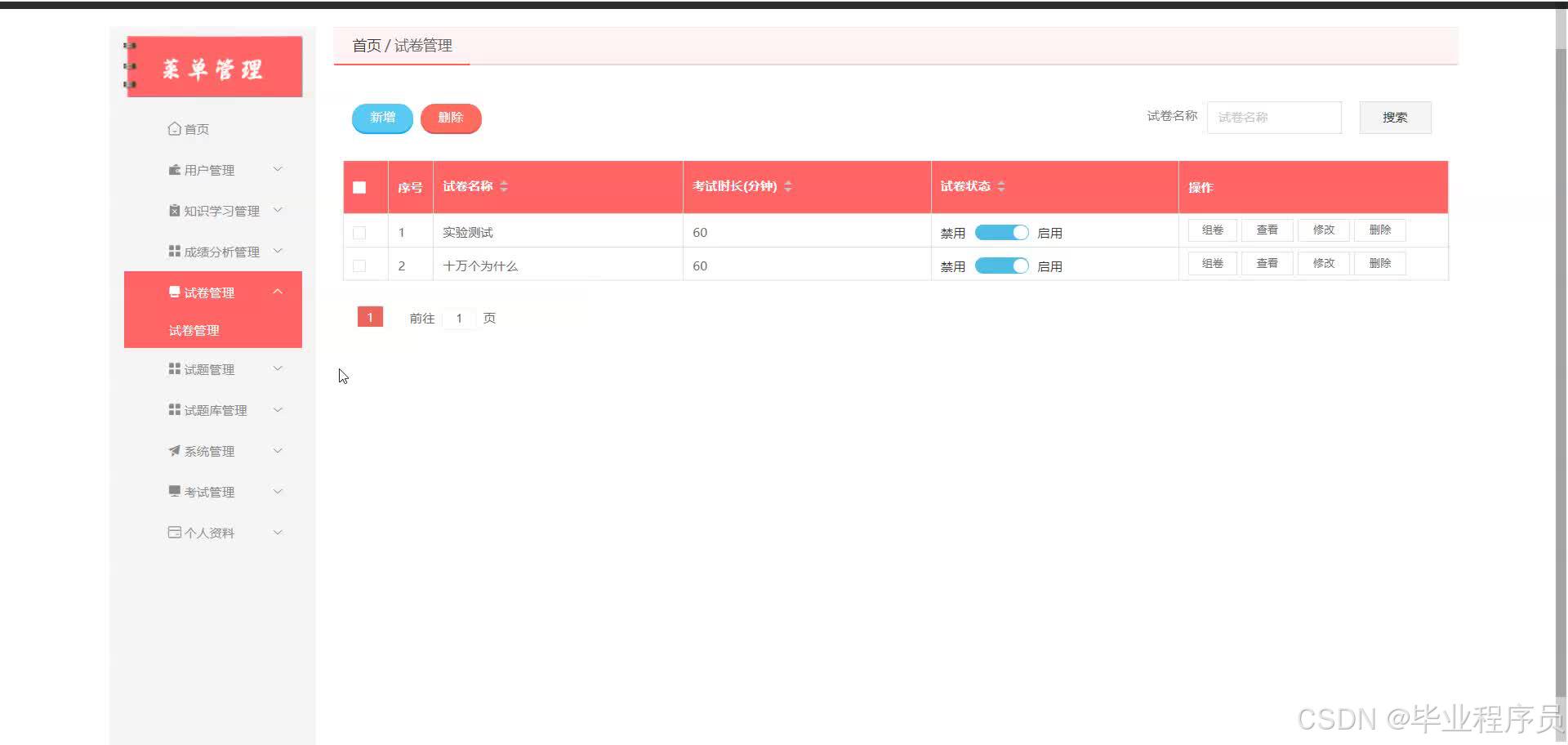Click the 考试管理 monitor icon
Viewport: 1568px width, 745px height.
174,491
